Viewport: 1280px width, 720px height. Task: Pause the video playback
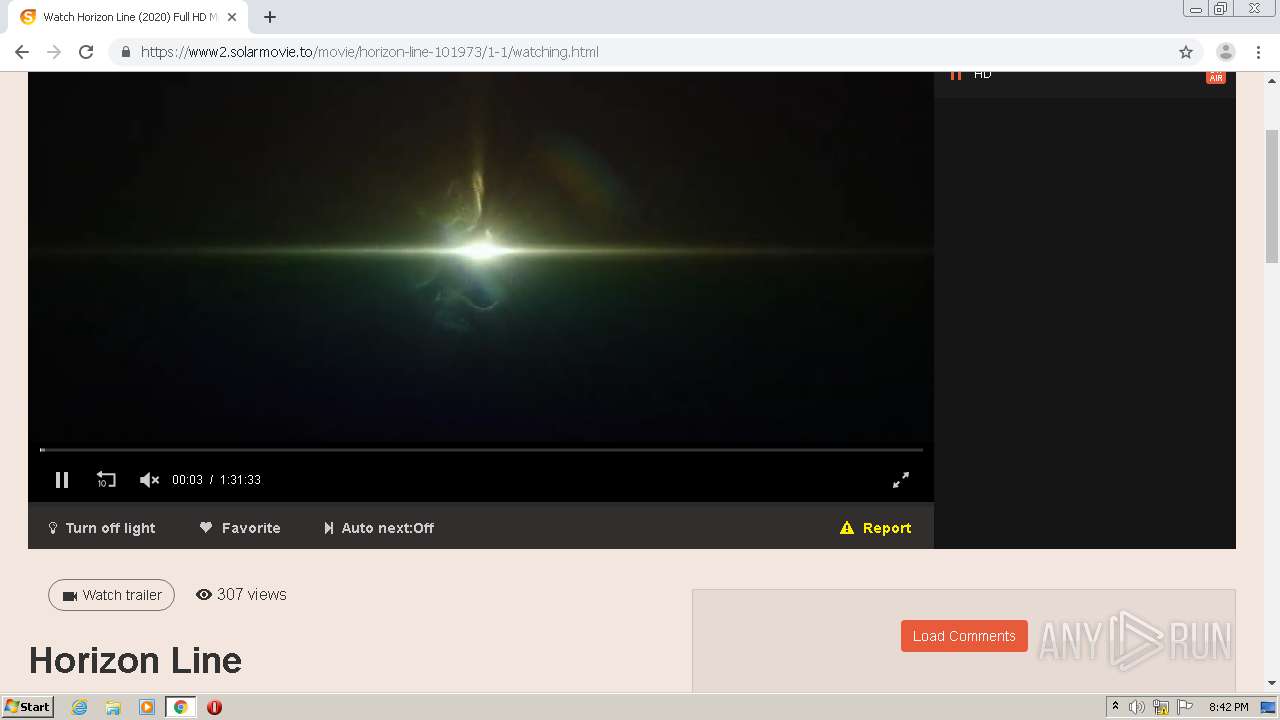[62, 480]
